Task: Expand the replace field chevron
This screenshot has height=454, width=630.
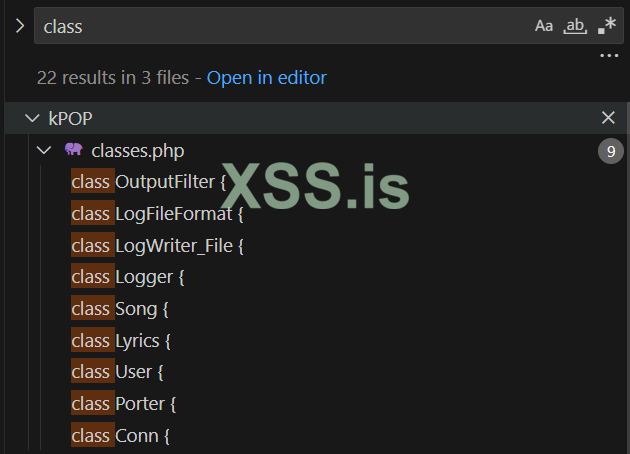Action: [x=18, y=26]
